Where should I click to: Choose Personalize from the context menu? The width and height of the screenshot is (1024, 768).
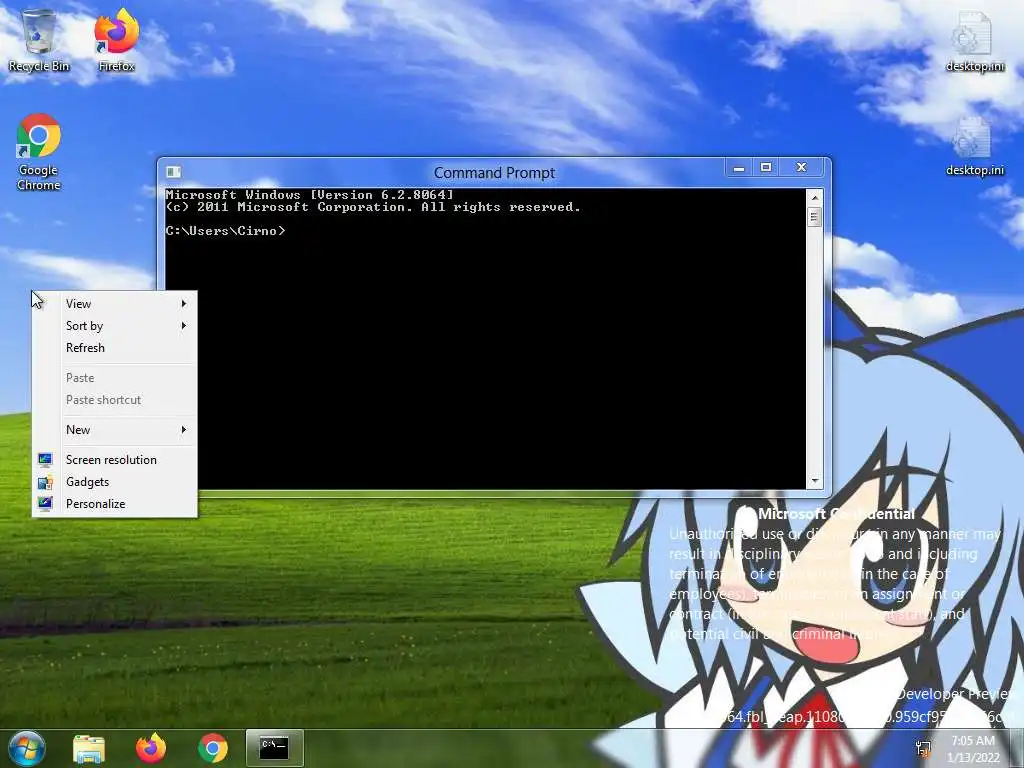tap(115, 504)
